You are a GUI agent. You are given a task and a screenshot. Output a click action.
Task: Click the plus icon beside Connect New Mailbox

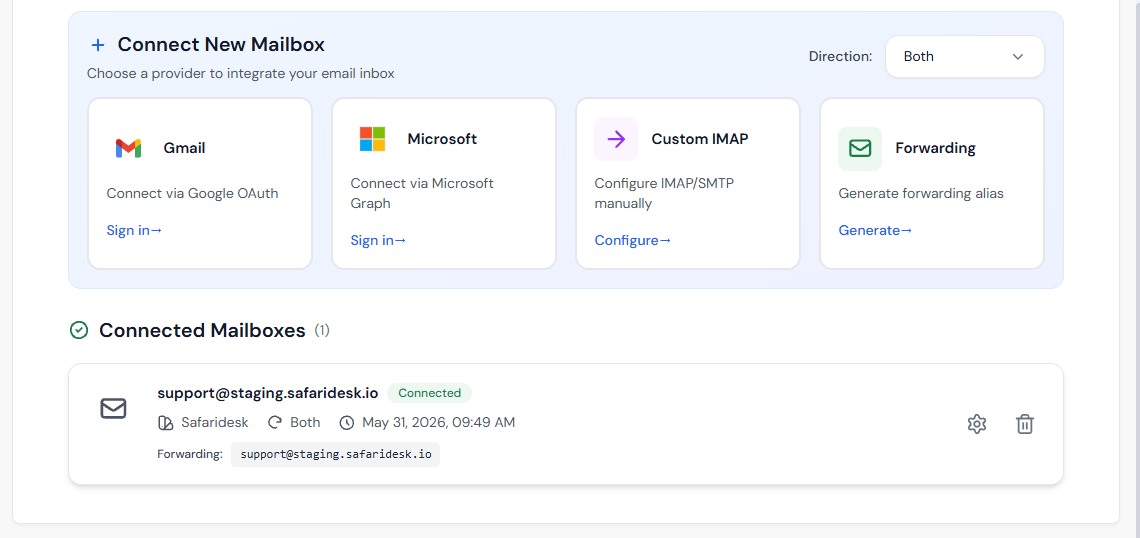coord(98,45)
